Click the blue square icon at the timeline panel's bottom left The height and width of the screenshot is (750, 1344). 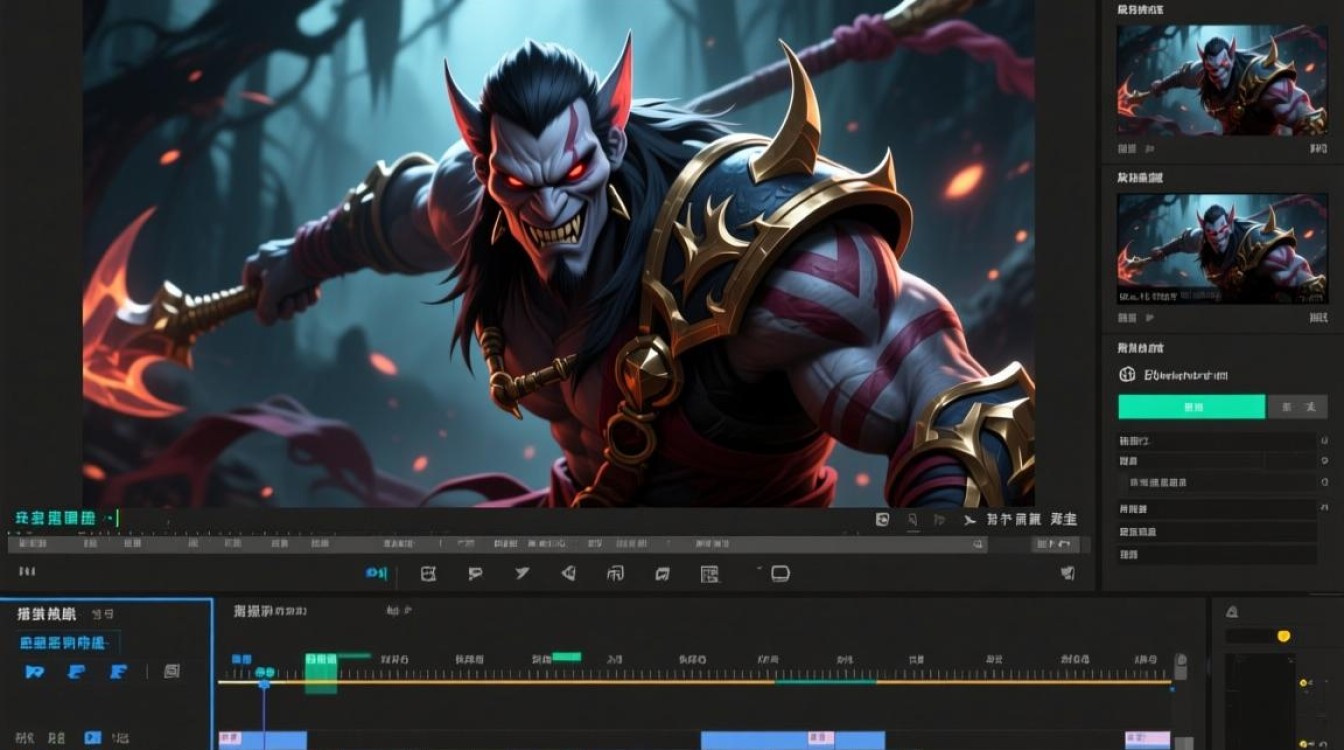point(93,737)
